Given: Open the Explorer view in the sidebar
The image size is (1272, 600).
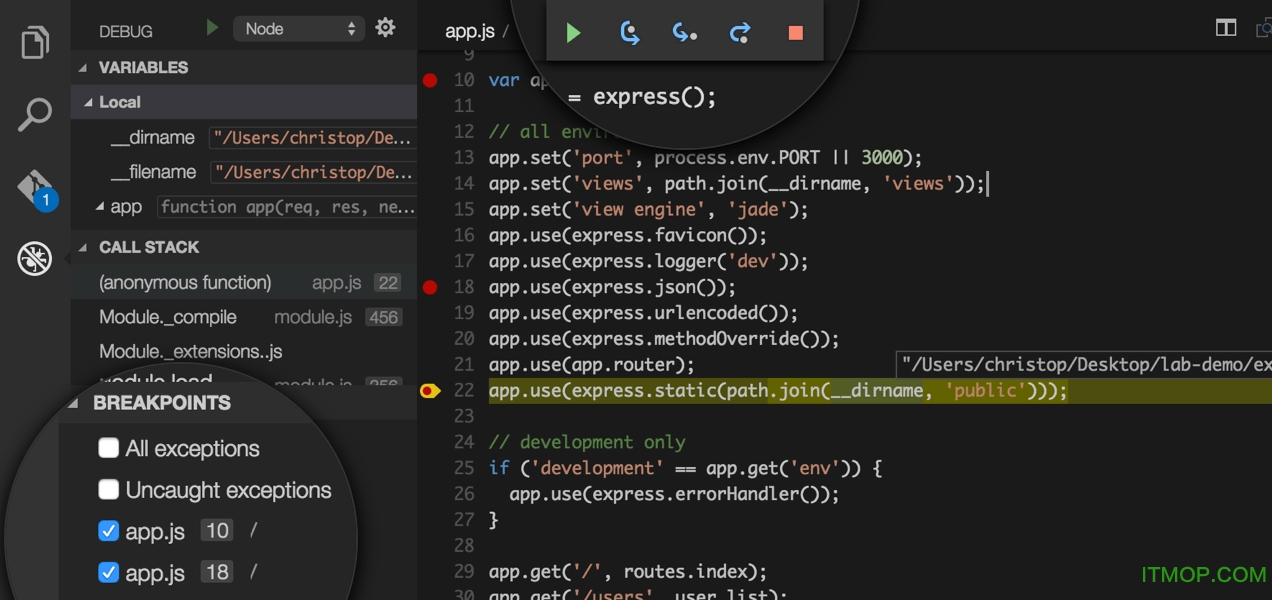Looking at the screenshot, I should [34, 42].
